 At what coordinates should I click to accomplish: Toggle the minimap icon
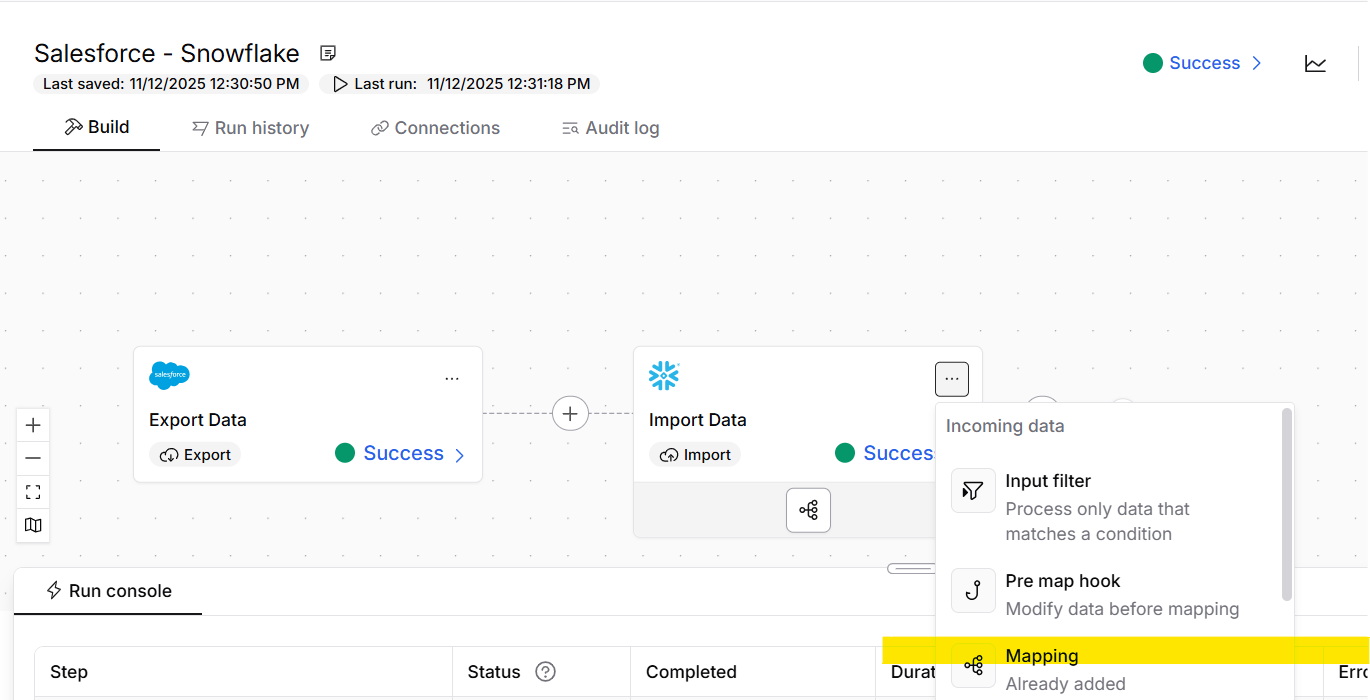[33, 525]
